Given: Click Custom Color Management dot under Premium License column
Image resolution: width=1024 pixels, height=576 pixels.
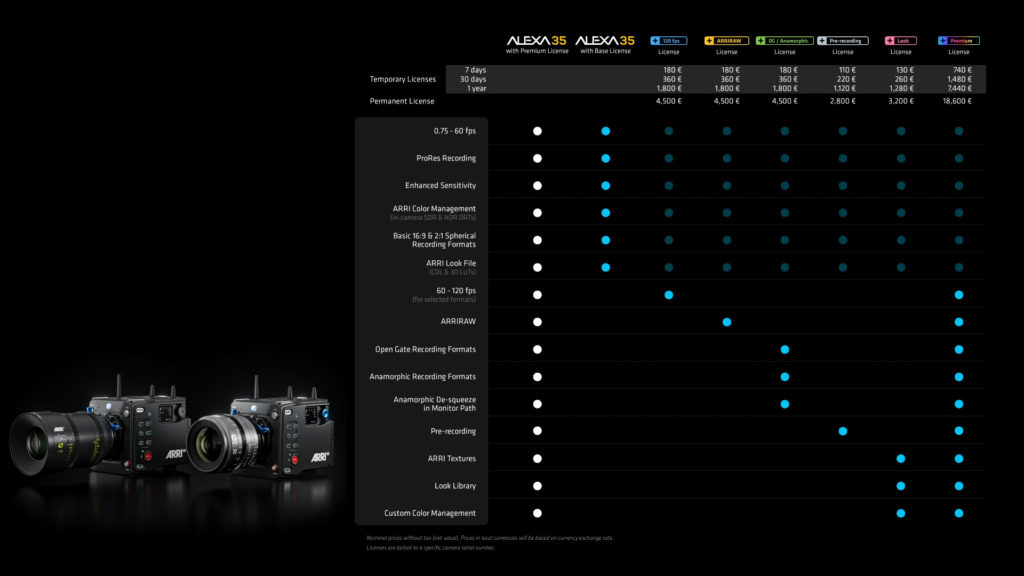Looking at the screenshot, I should tap(959, 513).
